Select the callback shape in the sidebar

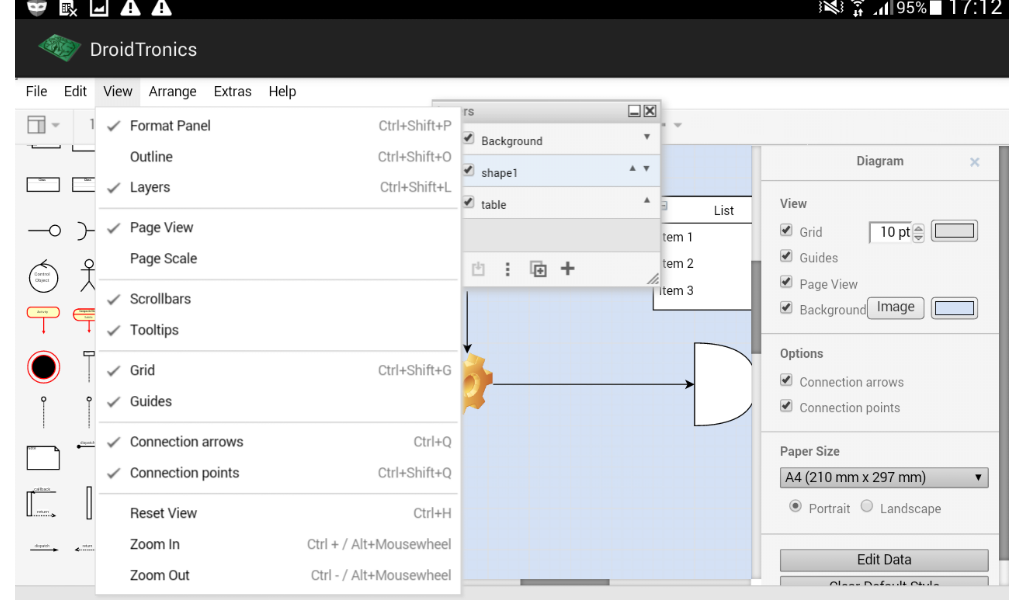click(x=42, y=503)
